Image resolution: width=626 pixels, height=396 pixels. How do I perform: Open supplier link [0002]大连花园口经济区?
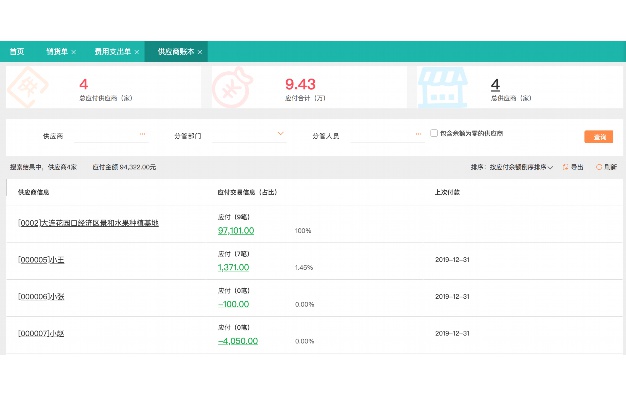point(88,223)
